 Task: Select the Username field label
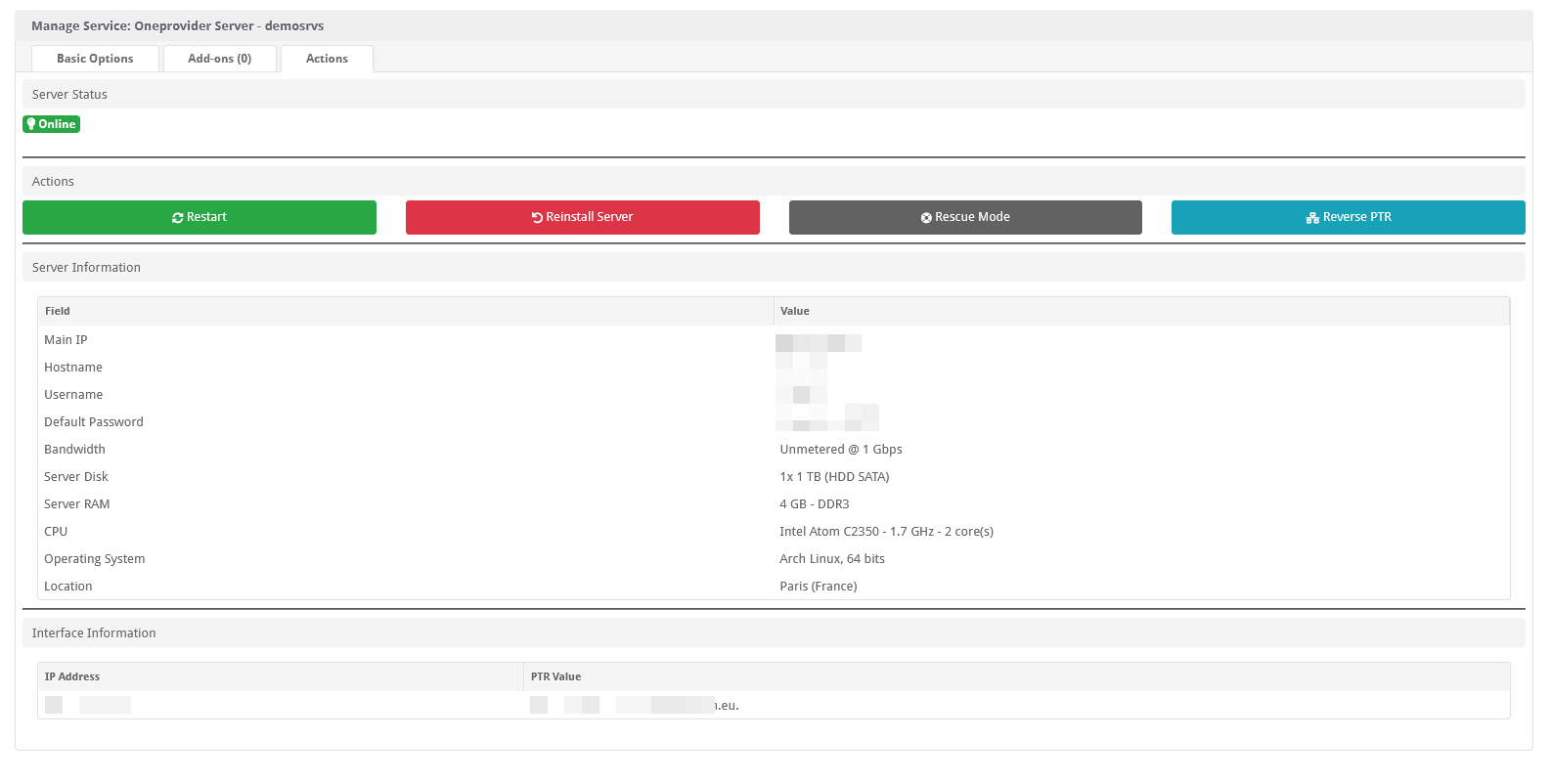(73, 395)
